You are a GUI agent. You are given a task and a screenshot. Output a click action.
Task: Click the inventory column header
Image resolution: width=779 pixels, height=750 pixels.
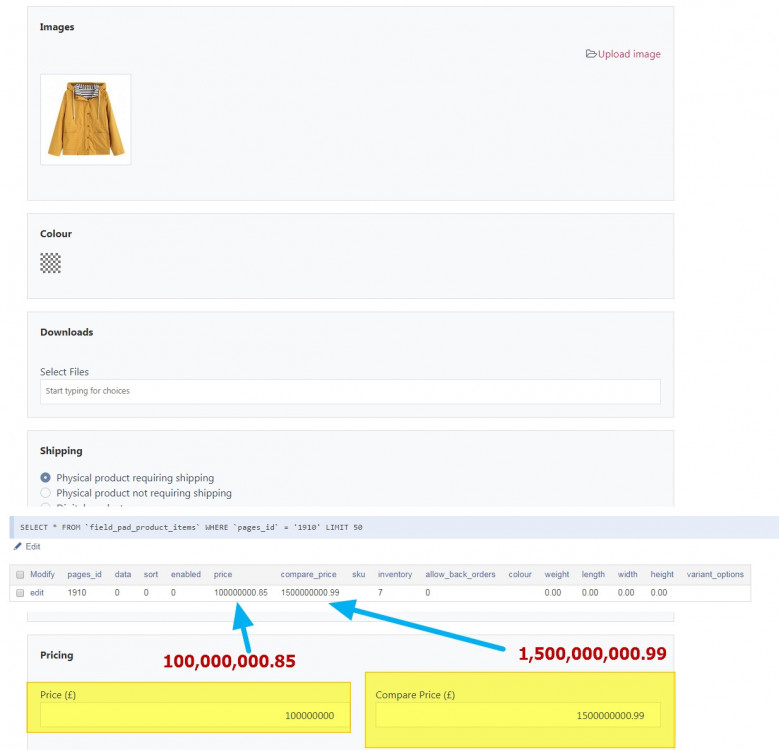[395, 574]
